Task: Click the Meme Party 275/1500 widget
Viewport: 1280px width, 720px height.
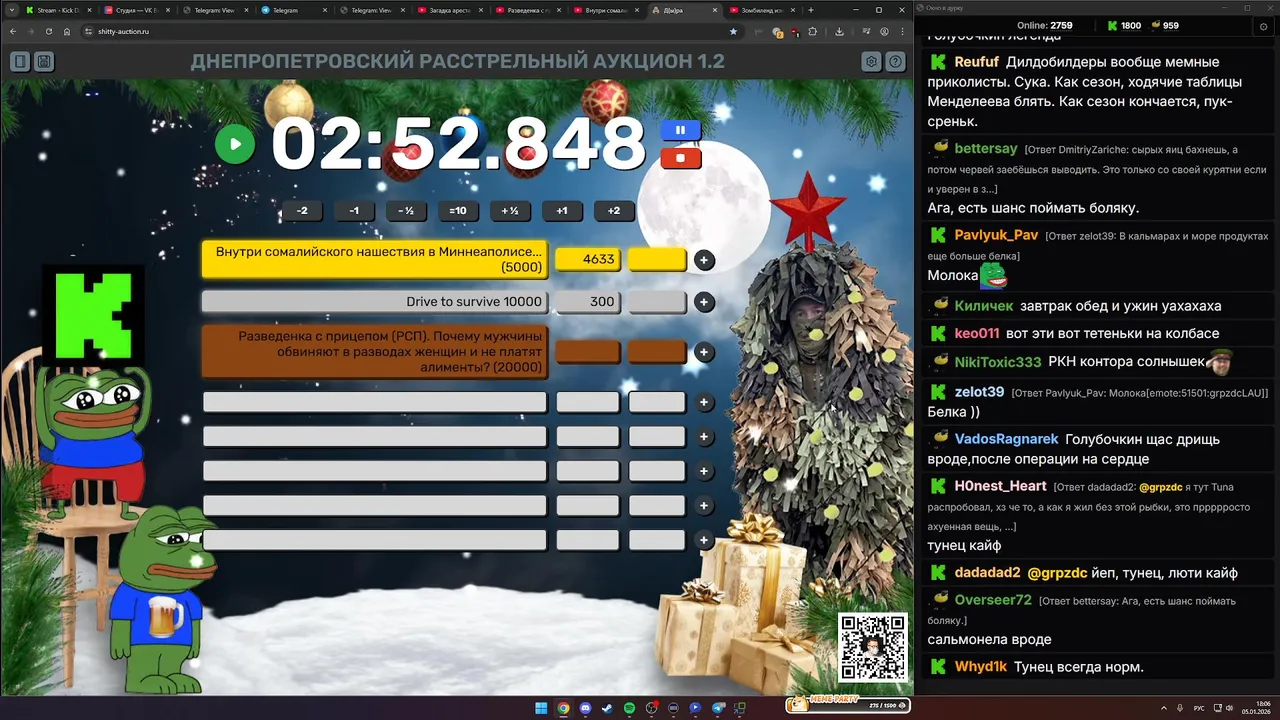Action: point(848,704)
